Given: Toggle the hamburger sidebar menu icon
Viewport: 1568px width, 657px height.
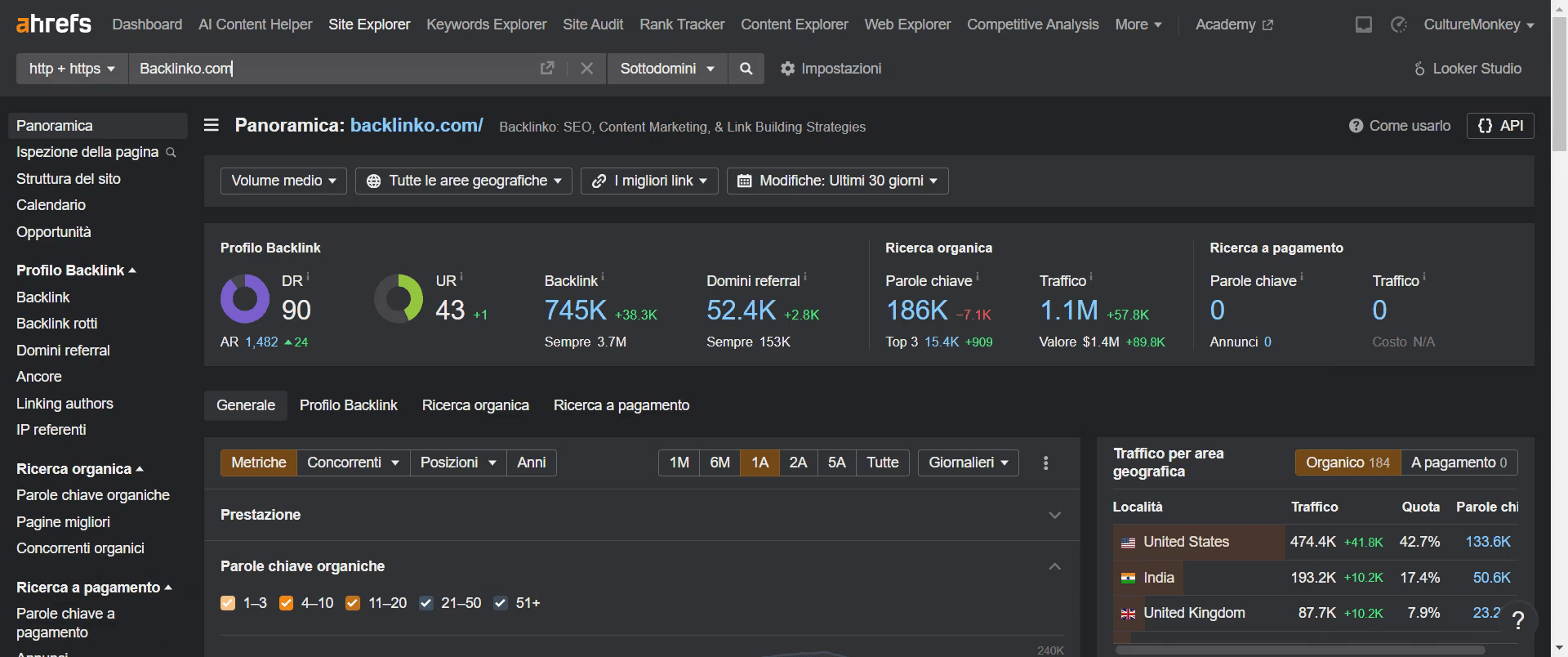Looking at the screenshot, I should point(212,125).
